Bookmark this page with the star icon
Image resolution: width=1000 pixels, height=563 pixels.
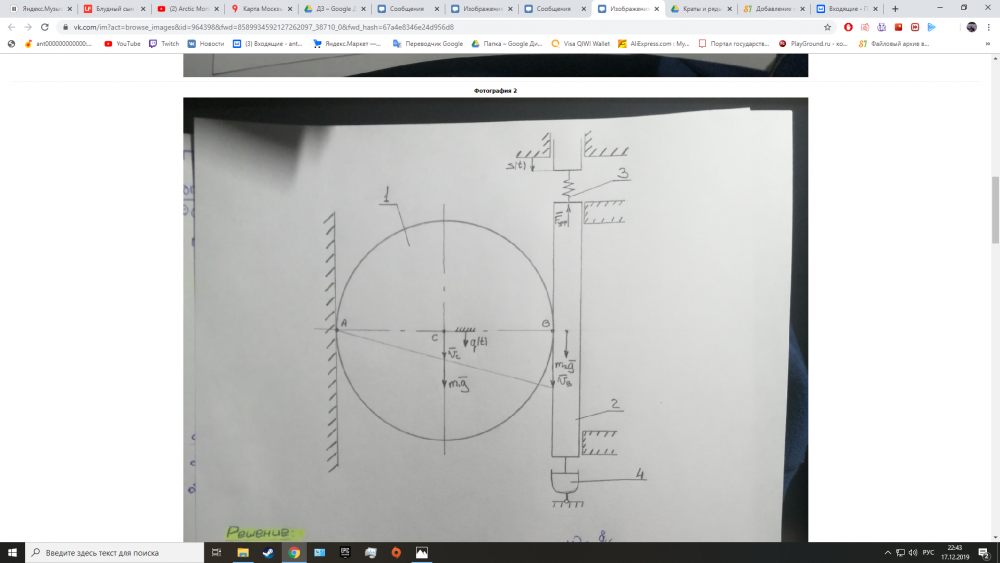(827, 27)
